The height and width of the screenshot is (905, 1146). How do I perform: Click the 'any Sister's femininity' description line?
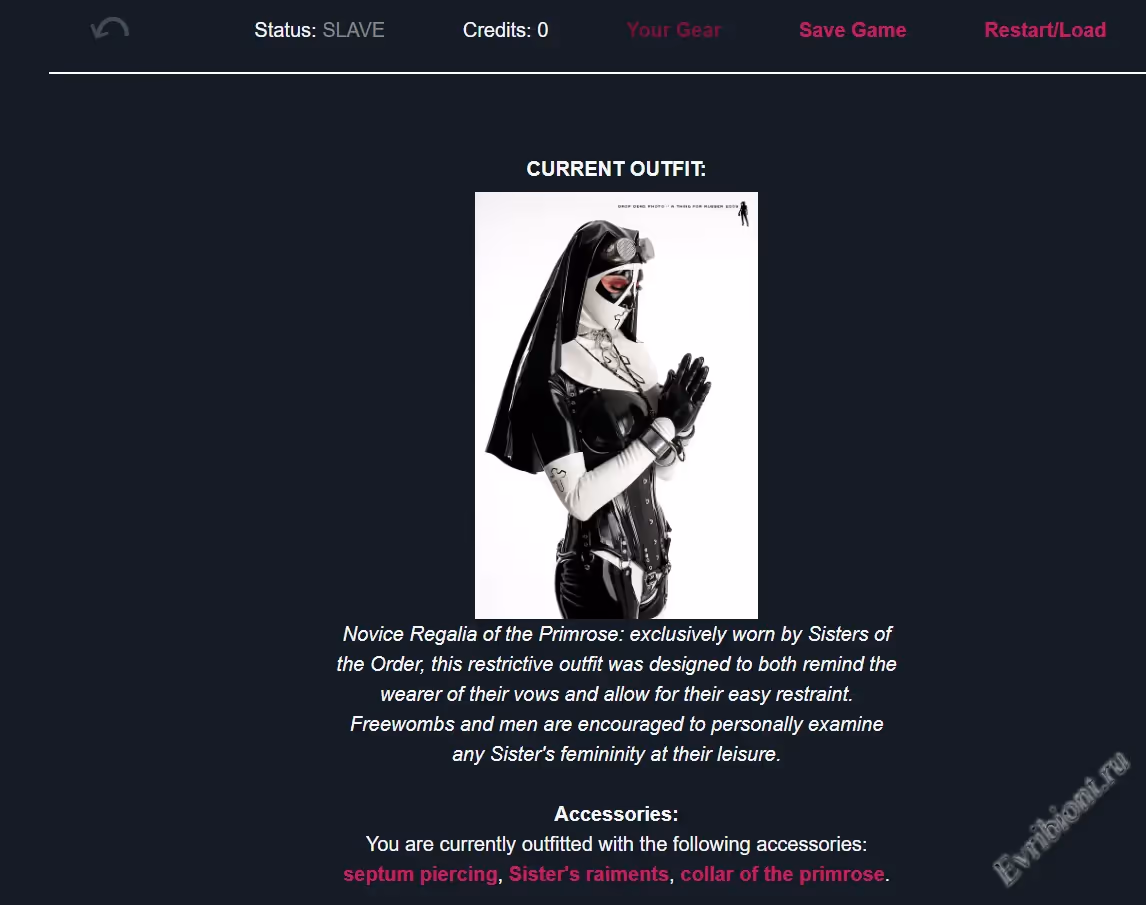click(x=616, y=754)
